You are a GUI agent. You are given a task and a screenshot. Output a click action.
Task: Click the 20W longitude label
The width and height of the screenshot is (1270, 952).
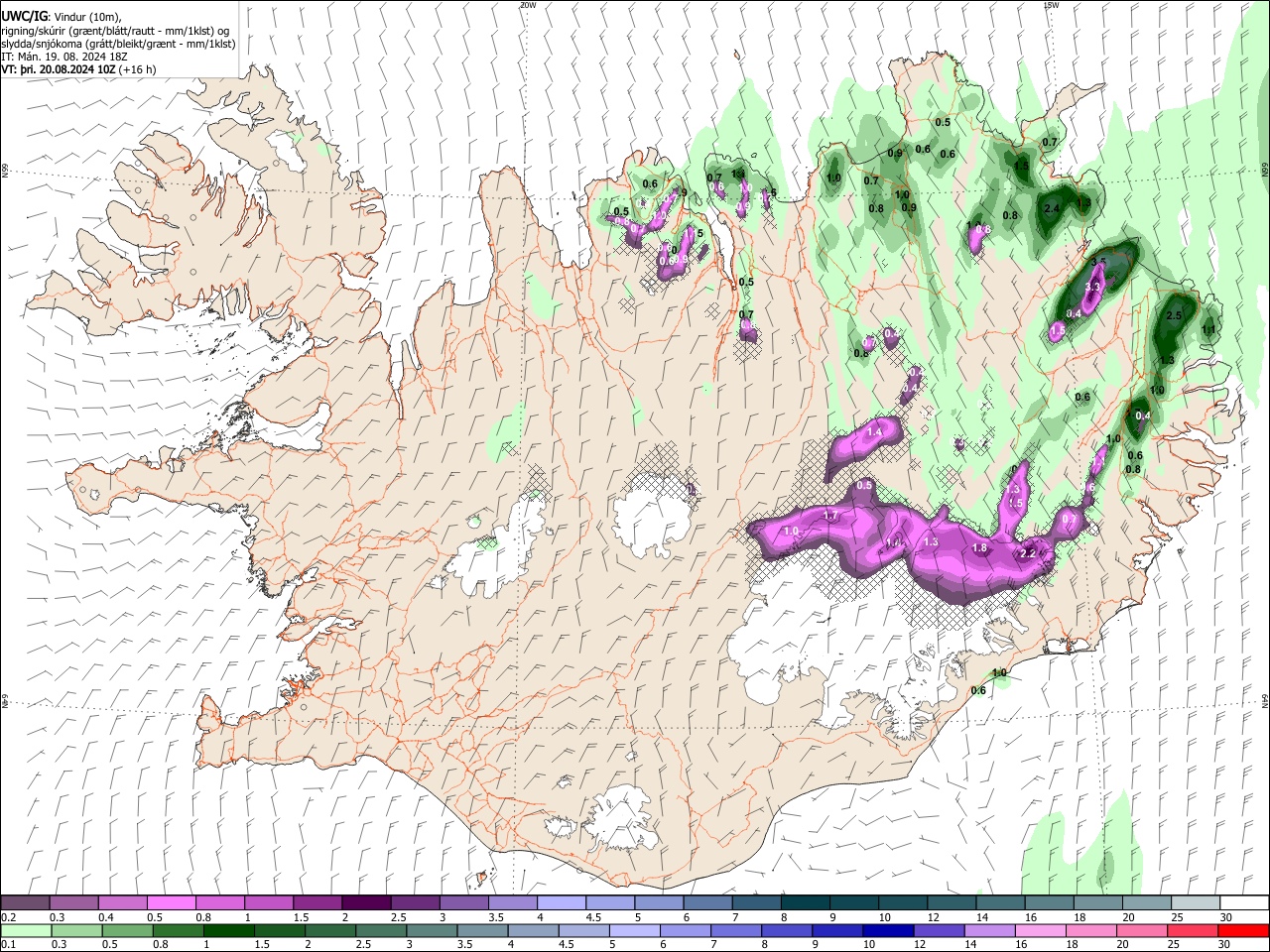tap(527, 5)
